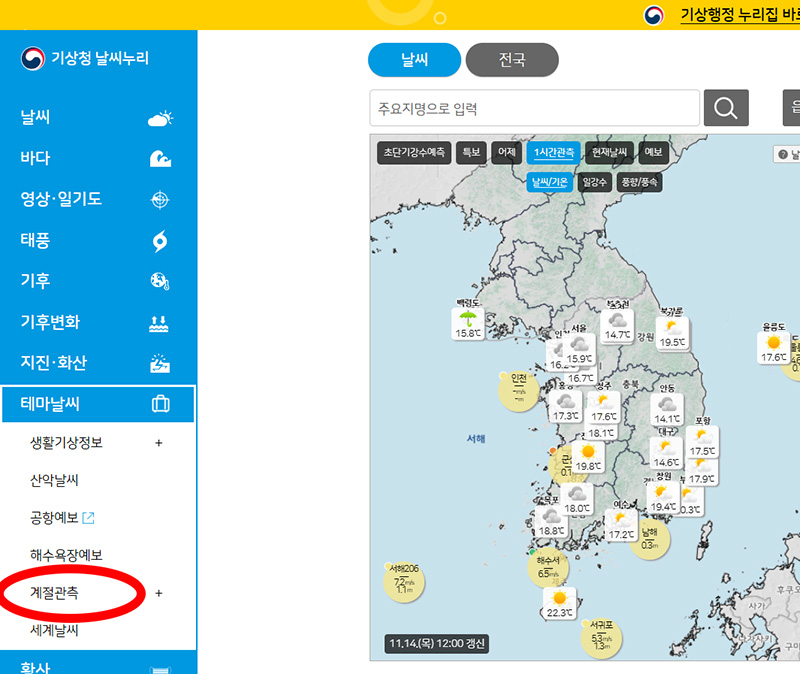Viewport: 800px width, 674px height.
Task: Click the external link icon beside 공항예보
Action: point(88,518)
